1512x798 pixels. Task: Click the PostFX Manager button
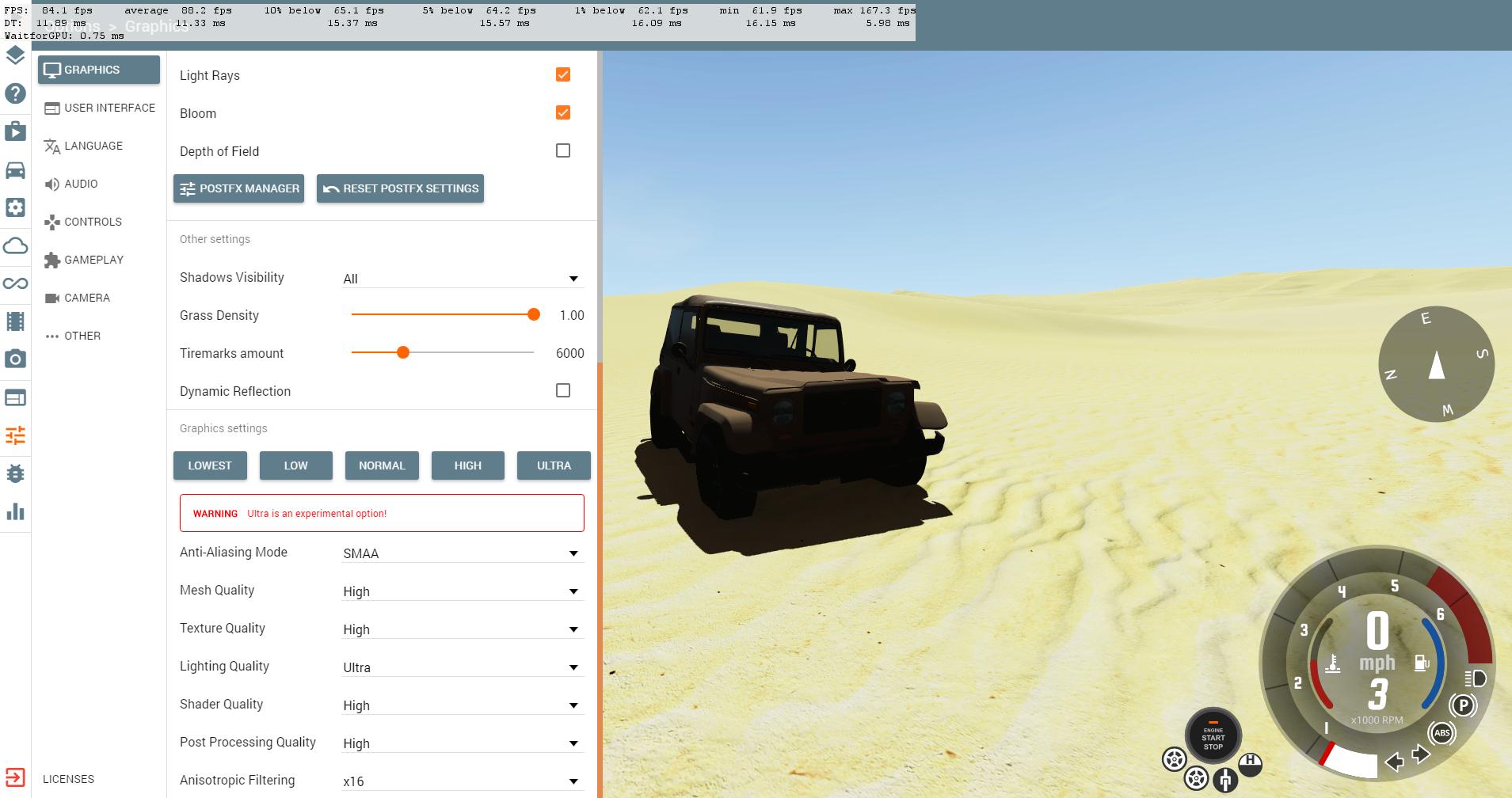point(238,188)
